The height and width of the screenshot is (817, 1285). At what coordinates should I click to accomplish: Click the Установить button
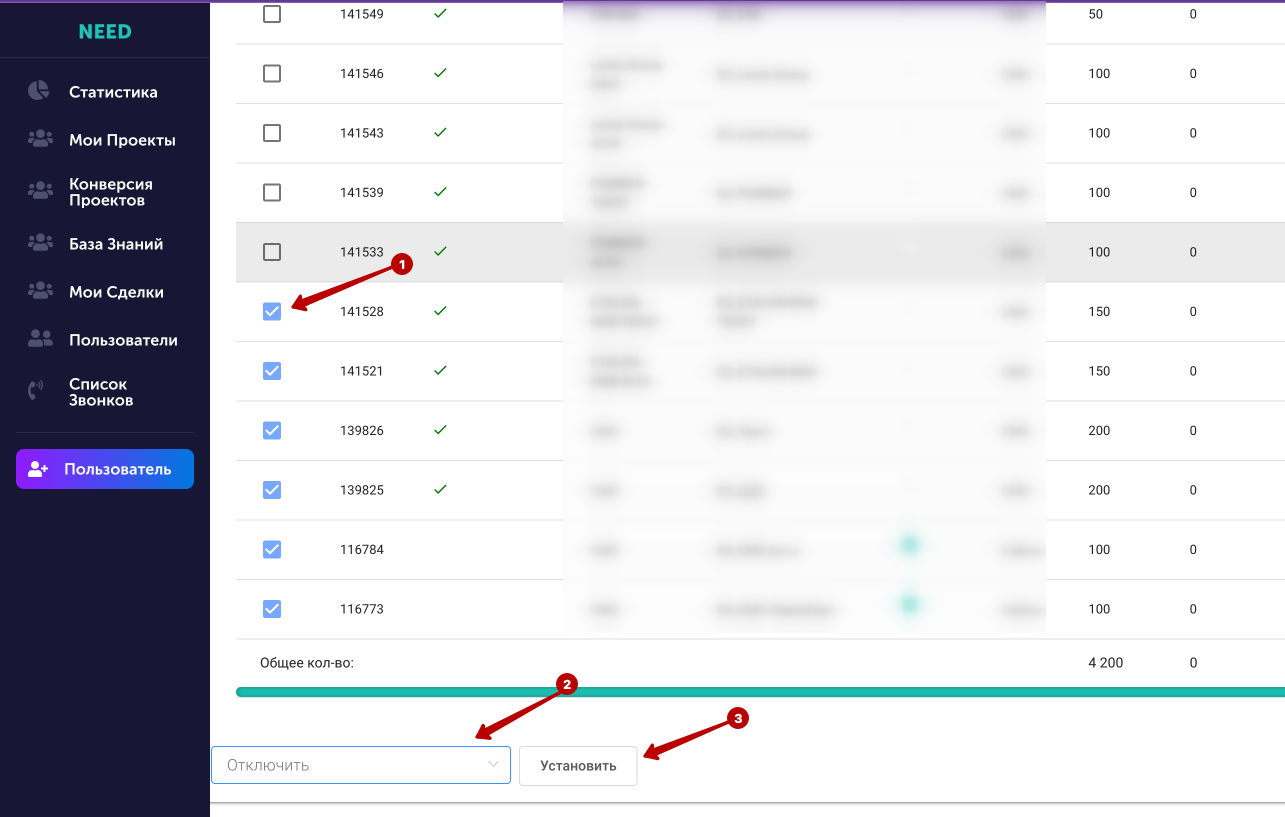578,766
